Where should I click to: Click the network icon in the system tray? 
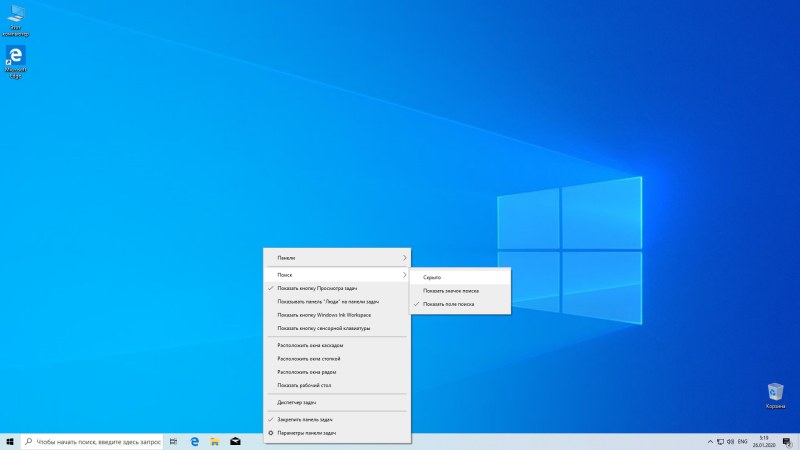(720, 441)
